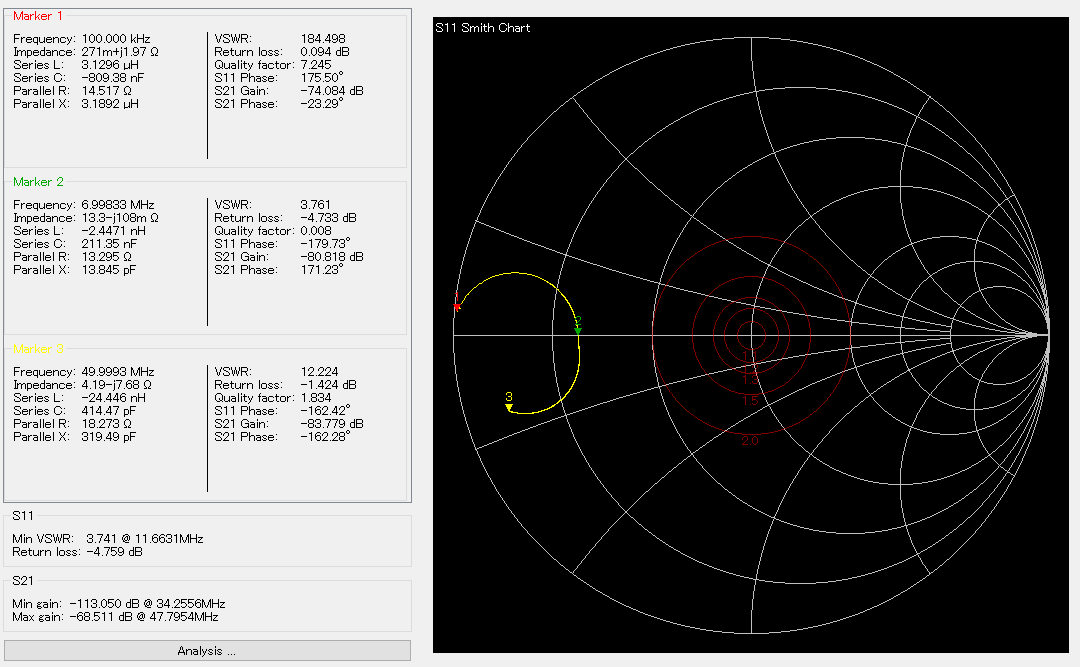This screenshot has height=667, width=1080.
Task: Click Marker 3 quality factor 1.834
Action: pyautogui.click(x=316, y=398)
